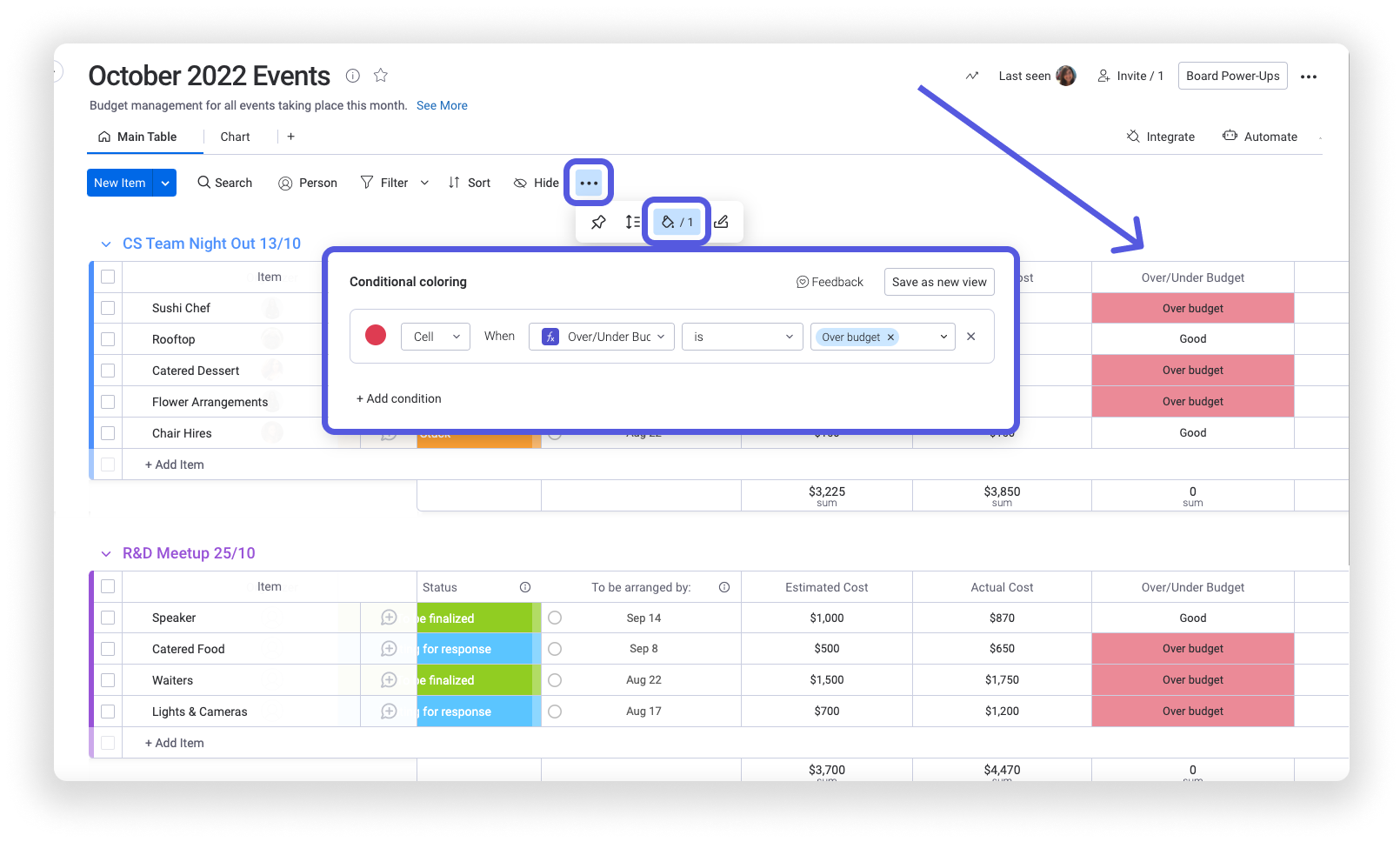This screenshot has height=842, width=1400.
Task: Open conversation bubble for Lights & Cameras row
Action: pos(389,712)
